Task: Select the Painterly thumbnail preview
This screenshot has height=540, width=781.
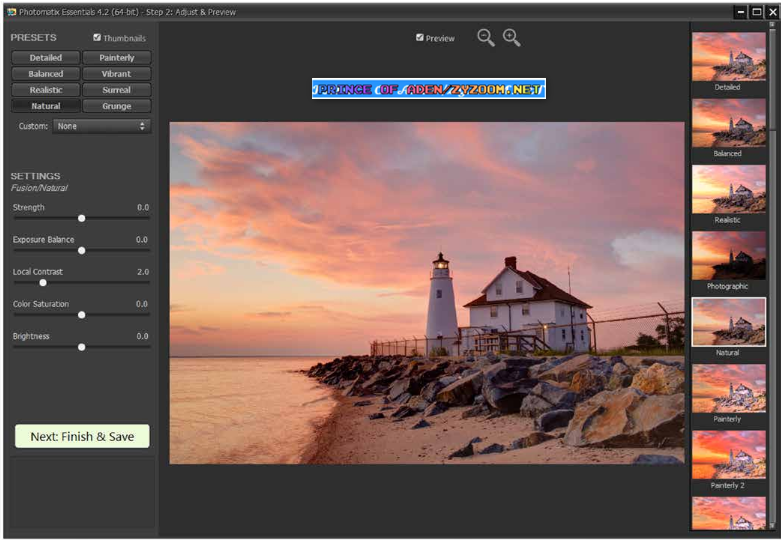Action: click(729, 388)
